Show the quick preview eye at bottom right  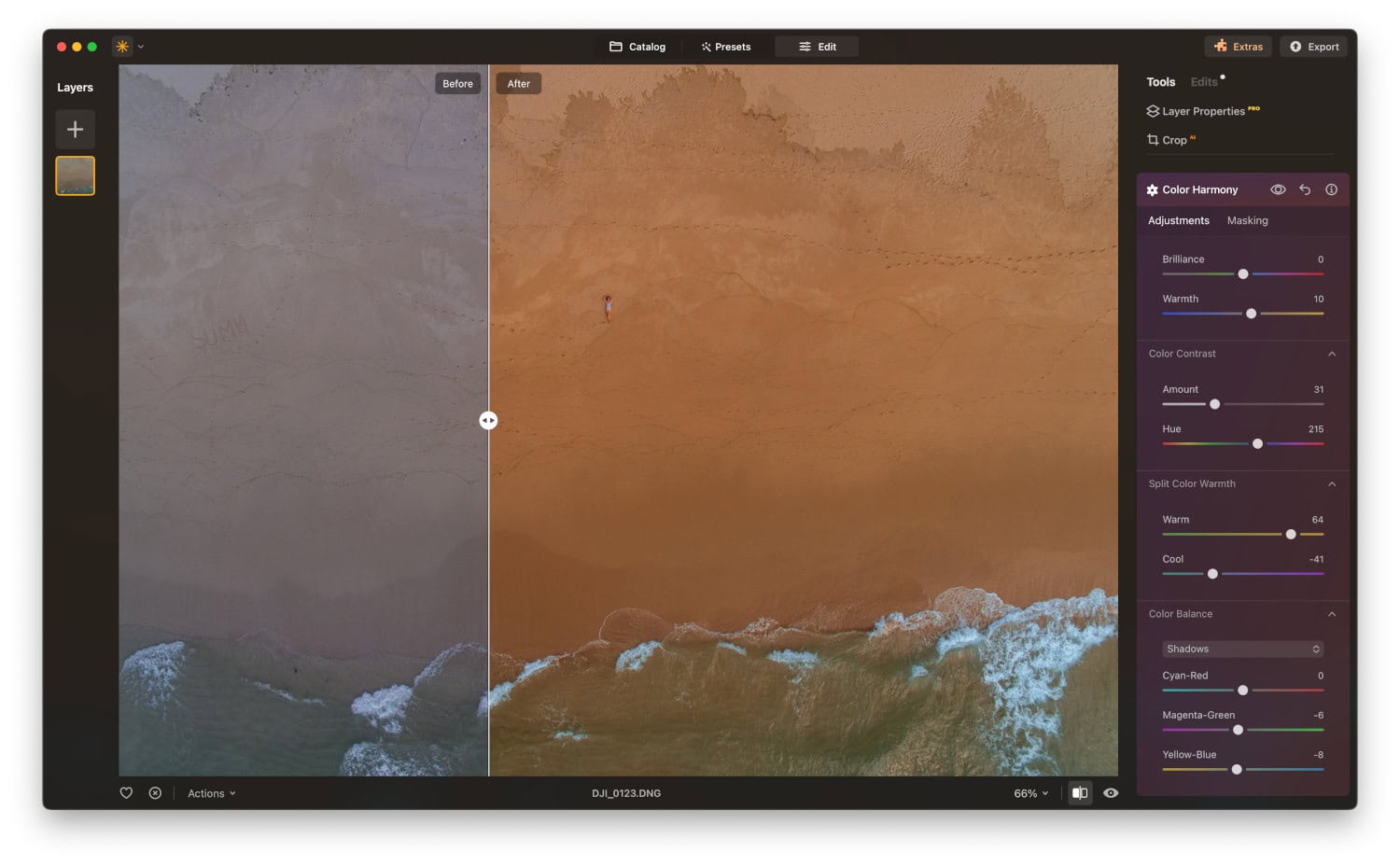click(1111, 792)
